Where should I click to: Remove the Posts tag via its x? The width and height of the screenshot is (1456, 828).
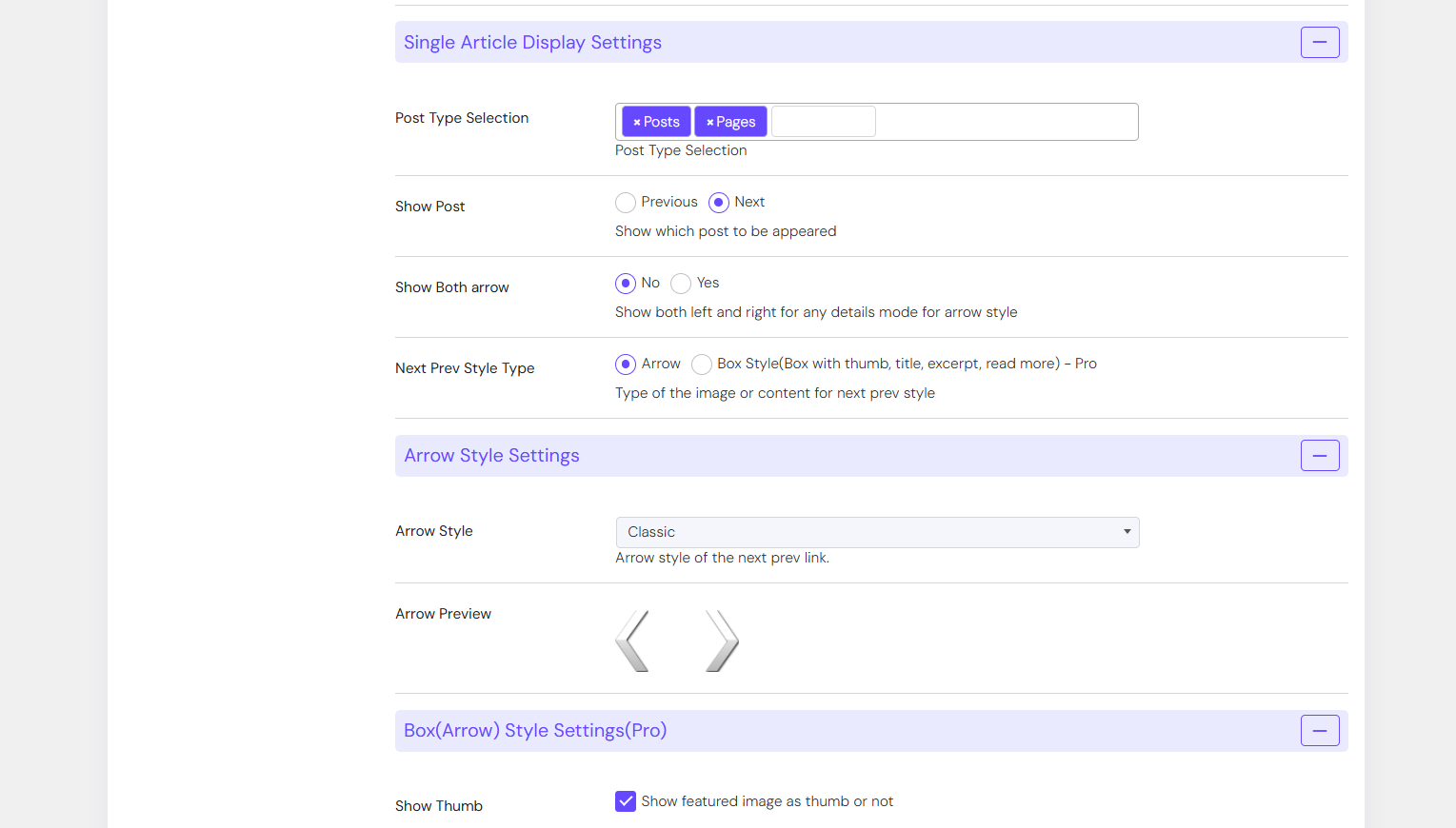click(637, 122)
